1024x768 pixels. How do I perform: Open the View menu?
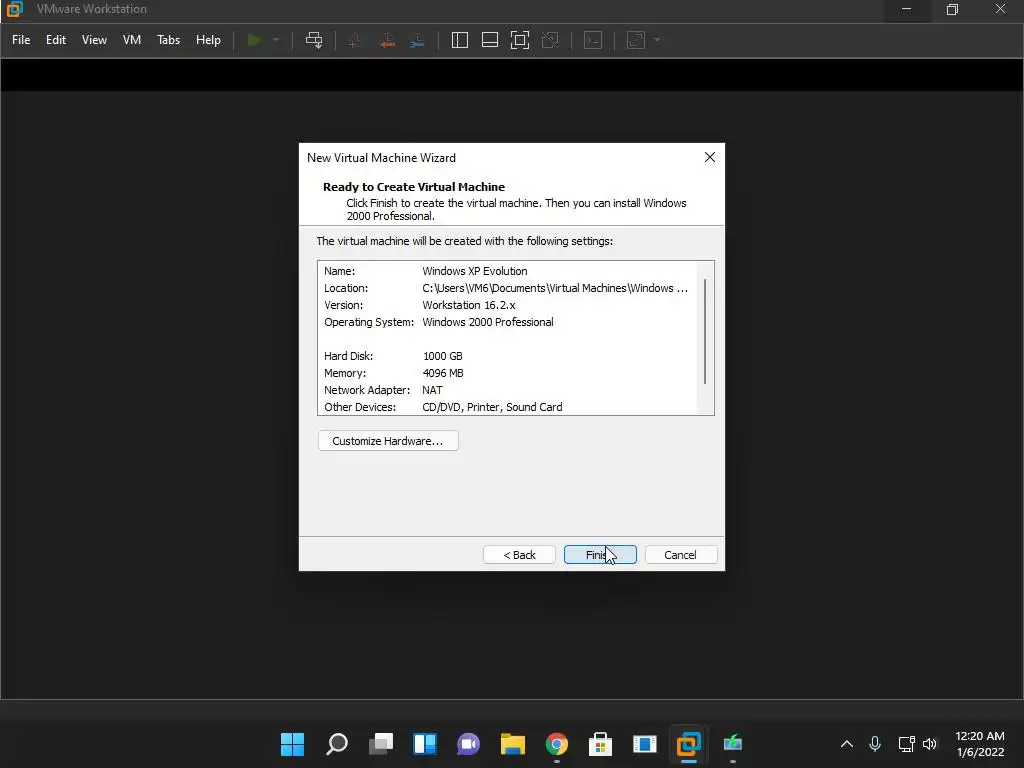[x=94, y=40]
